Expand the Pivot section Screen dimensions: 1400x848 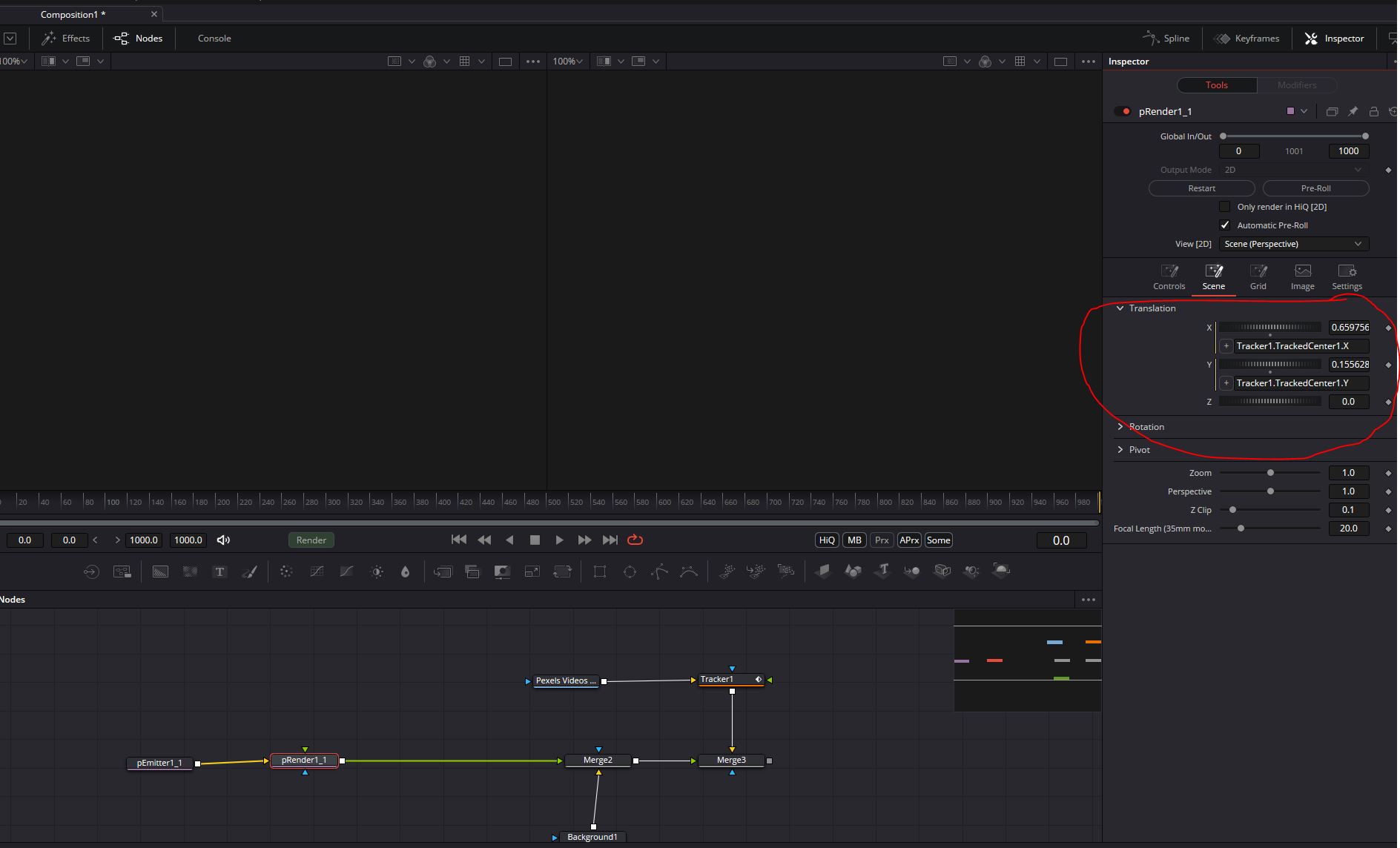1120,450
